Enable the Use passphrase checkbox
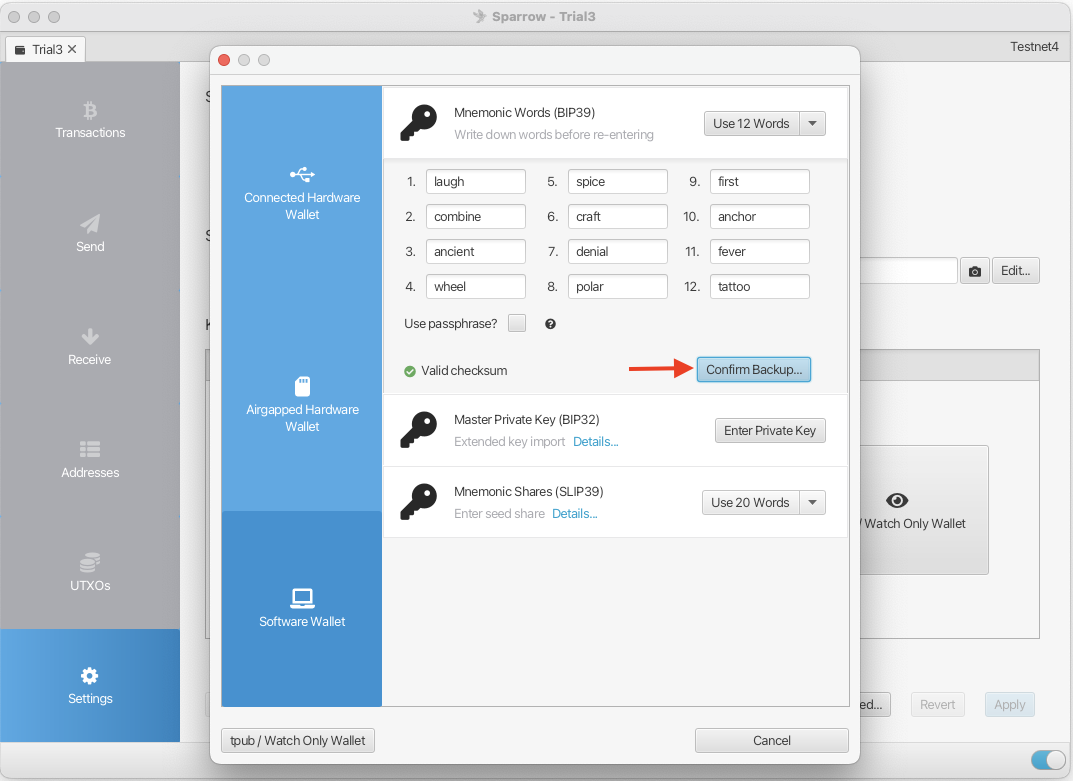Viewport: 1073px width, 781px height. 517,323
